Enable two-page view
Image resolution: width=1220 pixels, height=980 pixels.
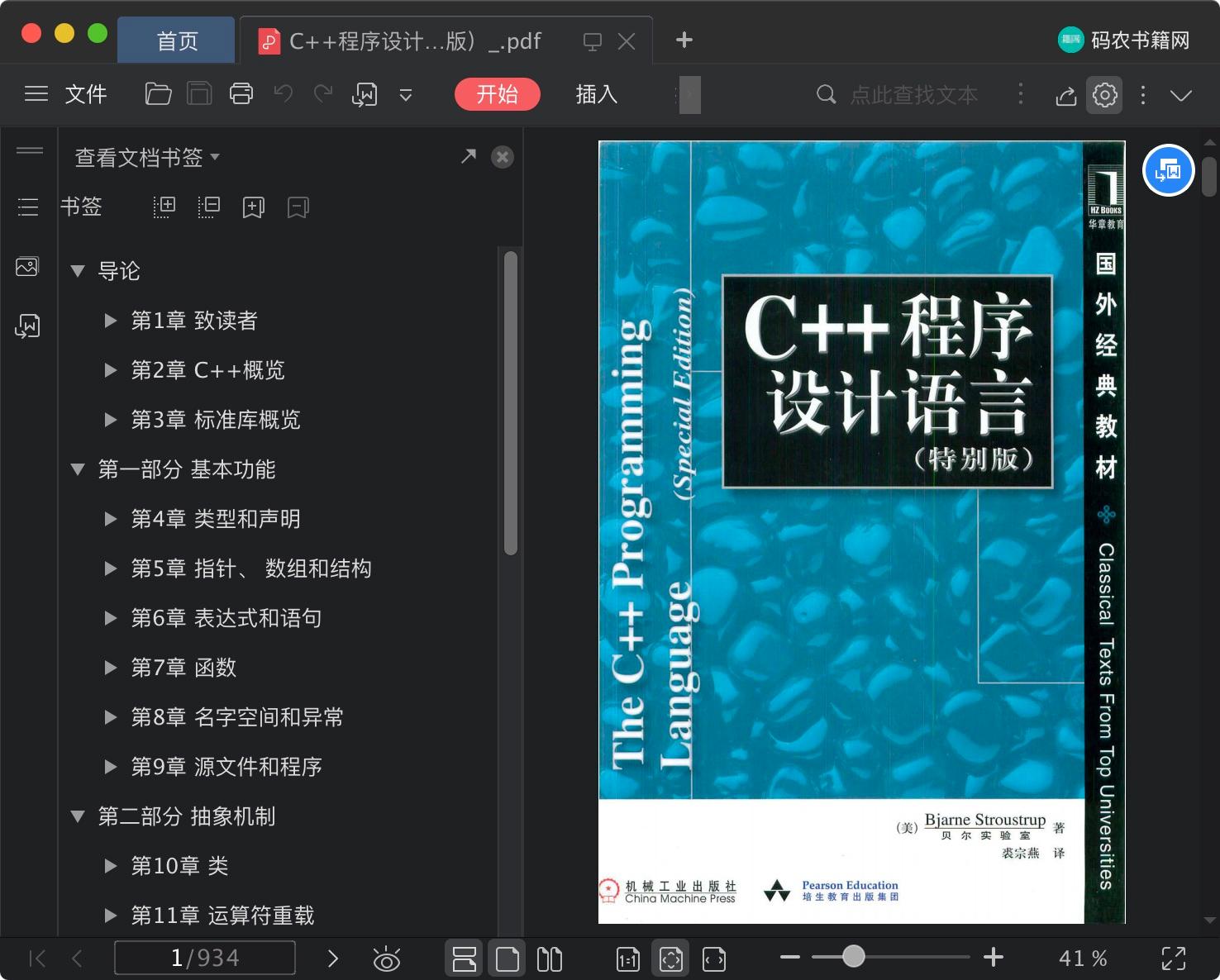(x=550, y=959)
